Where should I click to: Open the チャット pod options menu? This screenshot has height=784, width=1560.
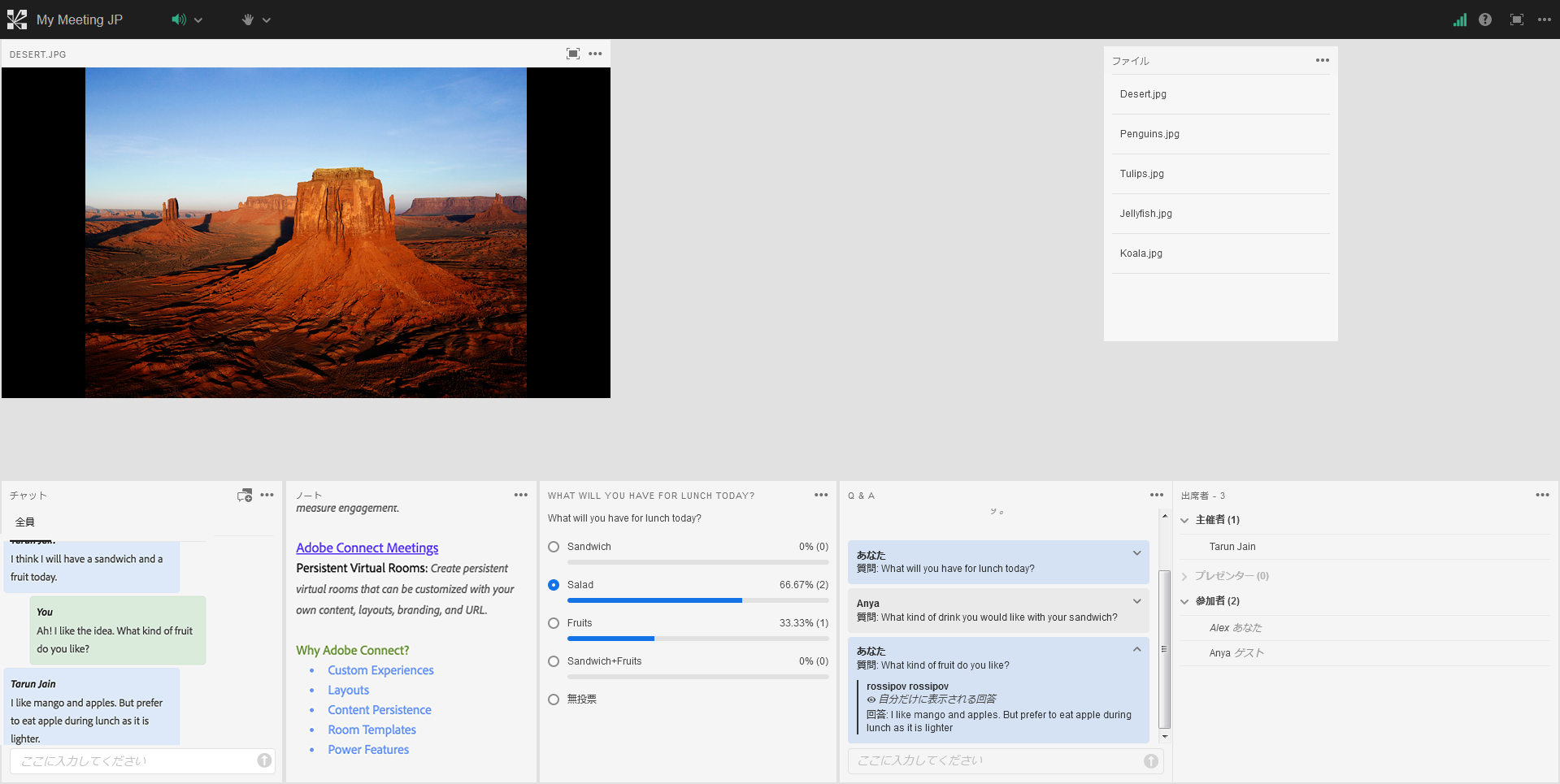click(267, 495)
